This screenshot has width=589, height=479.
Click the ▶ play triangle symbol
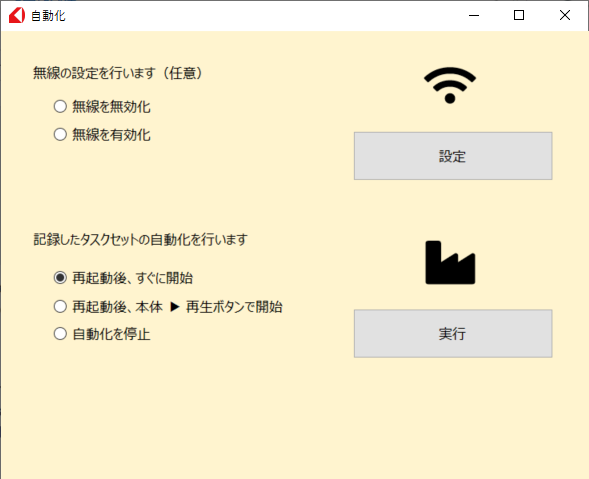175,307
